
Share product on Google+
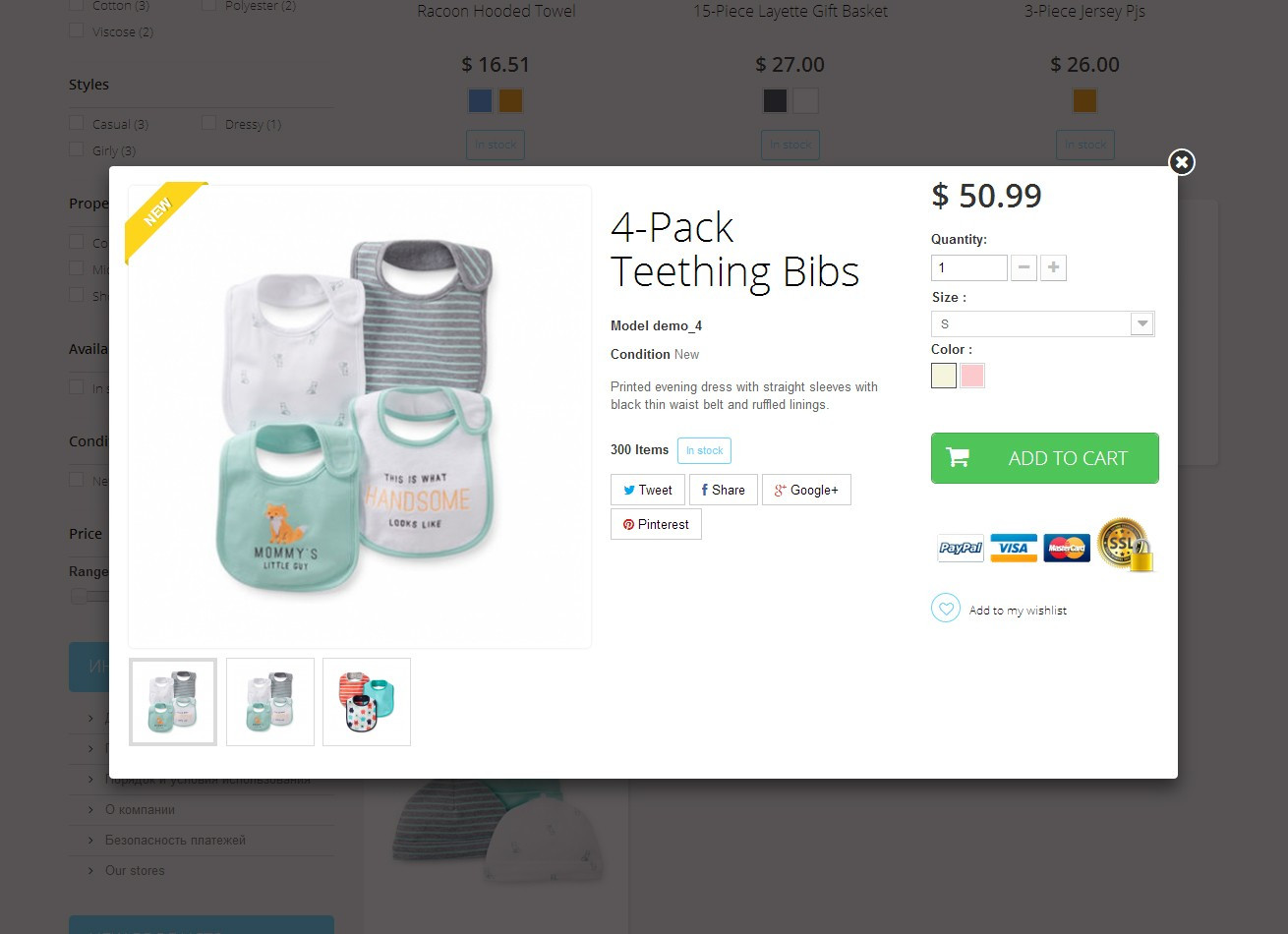tap(806, 490)
